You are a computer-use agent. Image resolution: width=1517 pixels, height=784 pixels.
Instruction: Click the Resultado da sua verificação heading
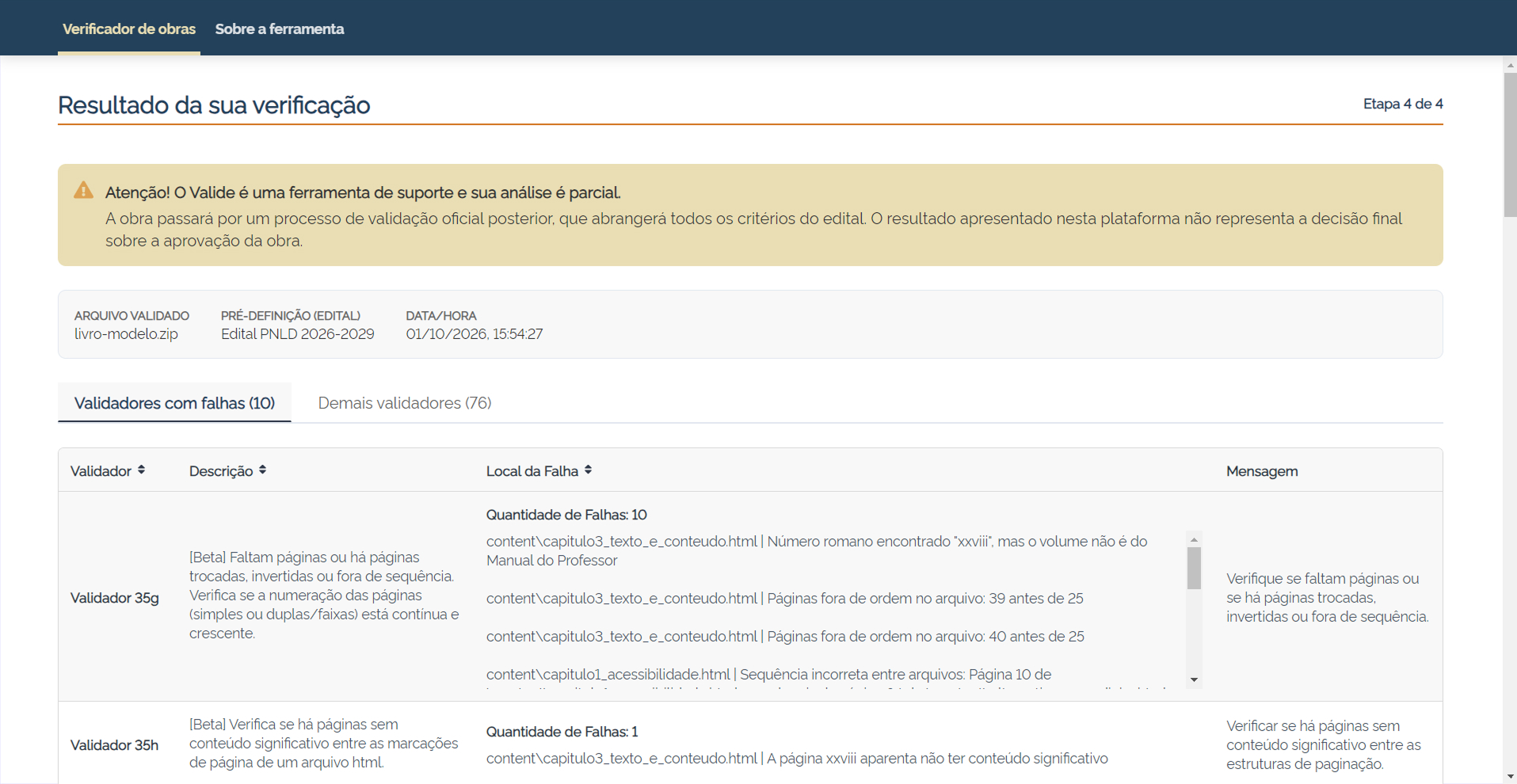tap(214, 105)
